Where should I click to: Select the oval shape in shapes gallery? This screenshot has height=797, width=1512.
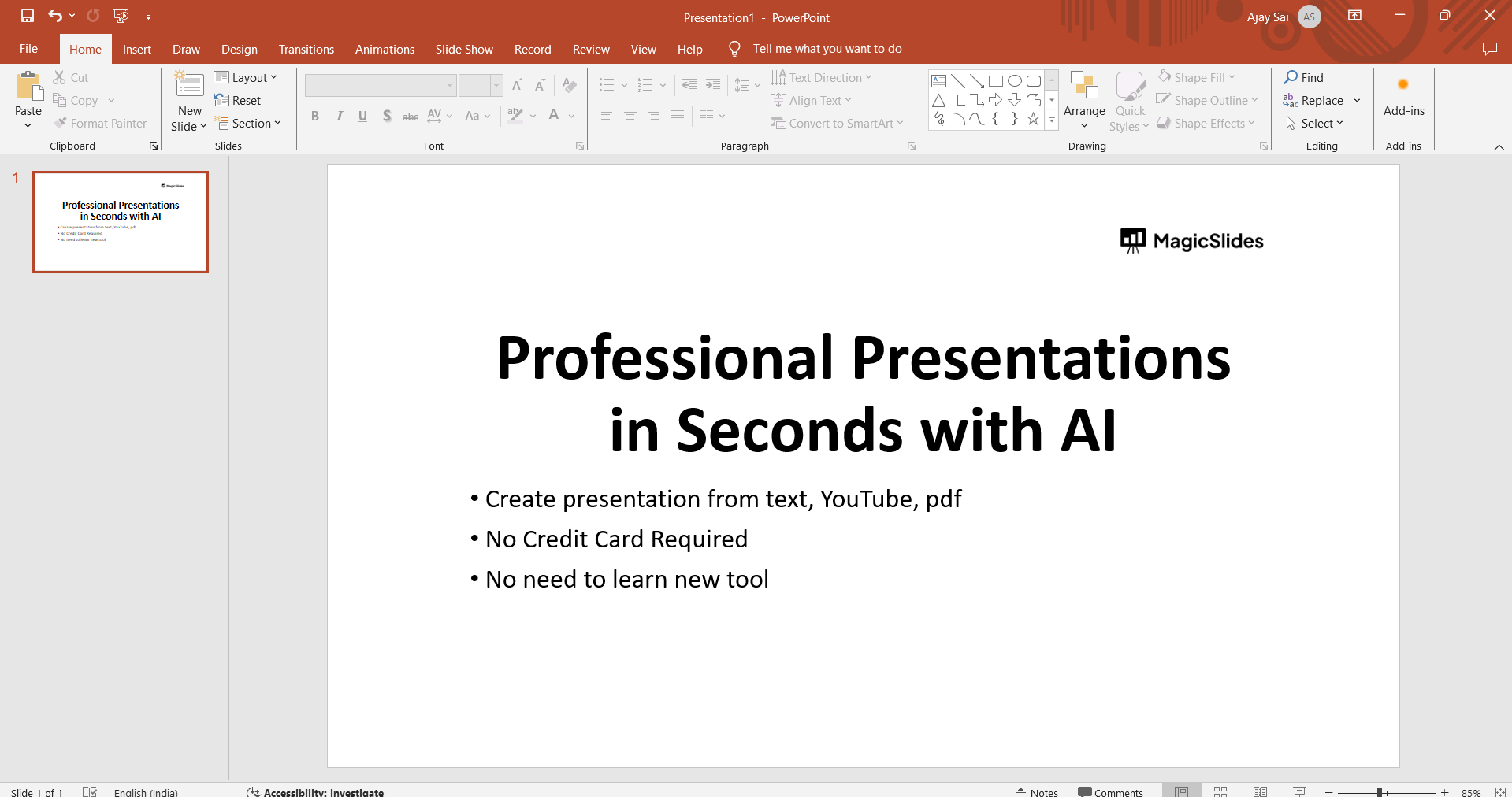(1015, 81)
